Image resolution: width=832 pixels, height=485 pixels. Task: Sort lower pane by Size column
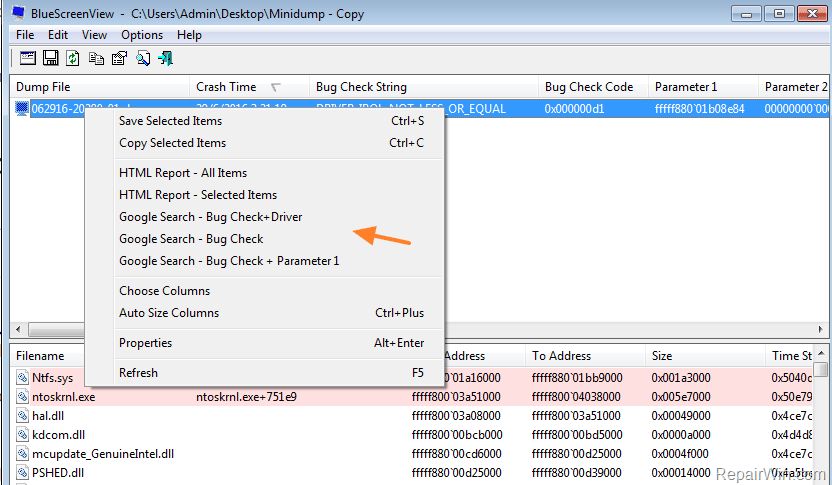[662, 355]
